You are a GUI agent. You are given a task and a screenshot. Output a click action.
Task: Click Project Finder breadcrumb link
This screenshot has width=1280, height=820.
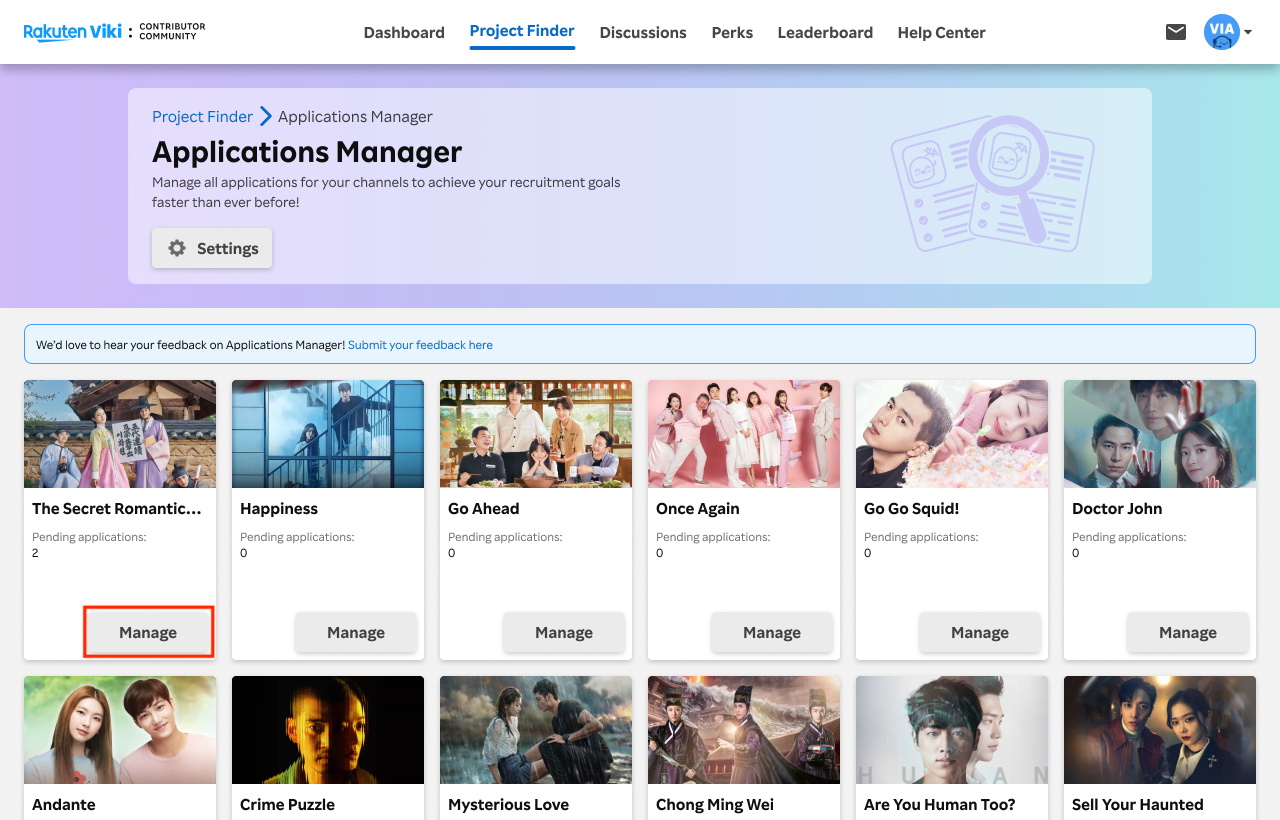[x=202, y=116]
